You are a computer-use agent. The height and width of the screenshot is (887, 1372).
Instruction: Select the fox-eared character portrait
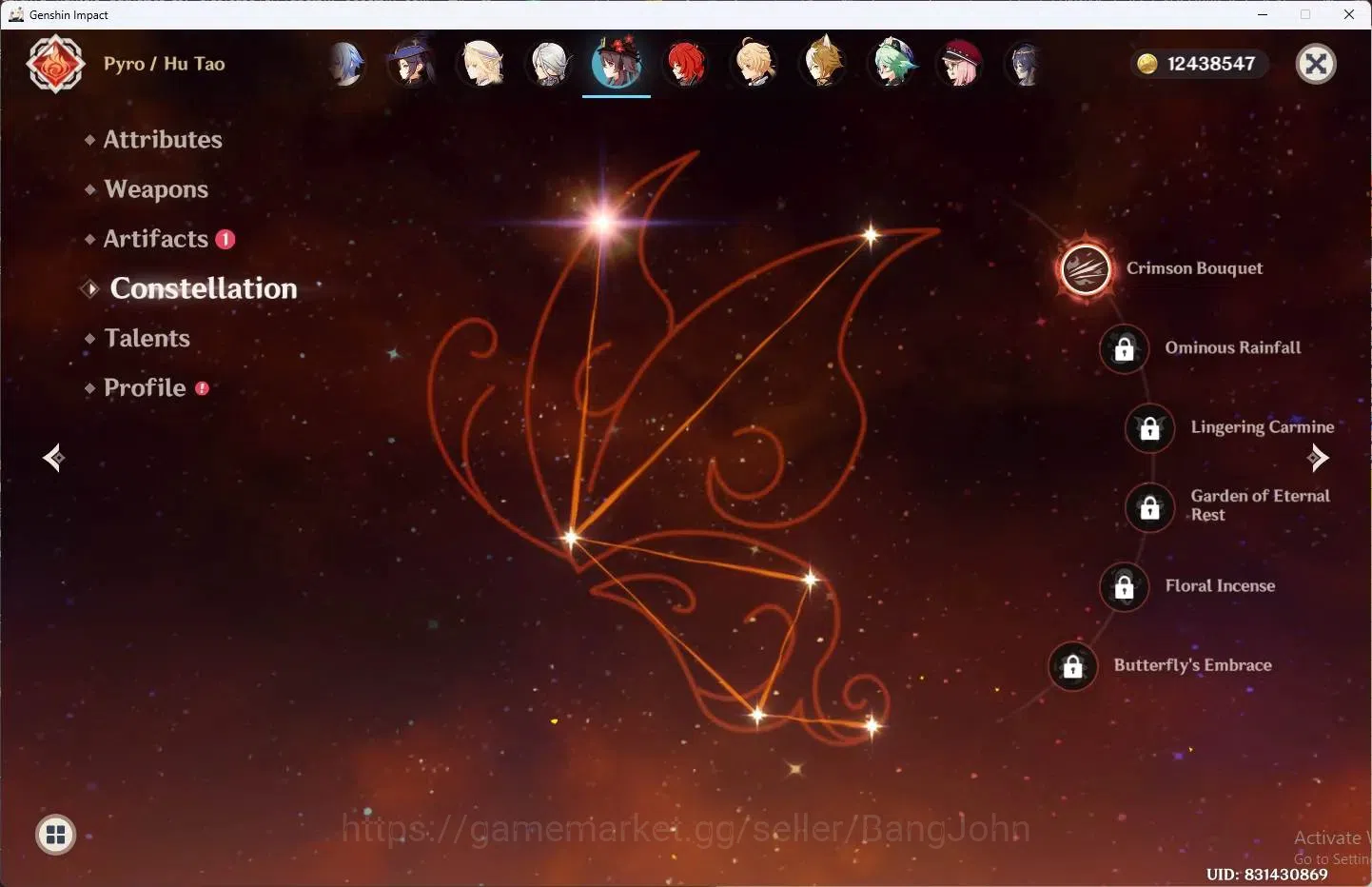(x=823, y=63)
